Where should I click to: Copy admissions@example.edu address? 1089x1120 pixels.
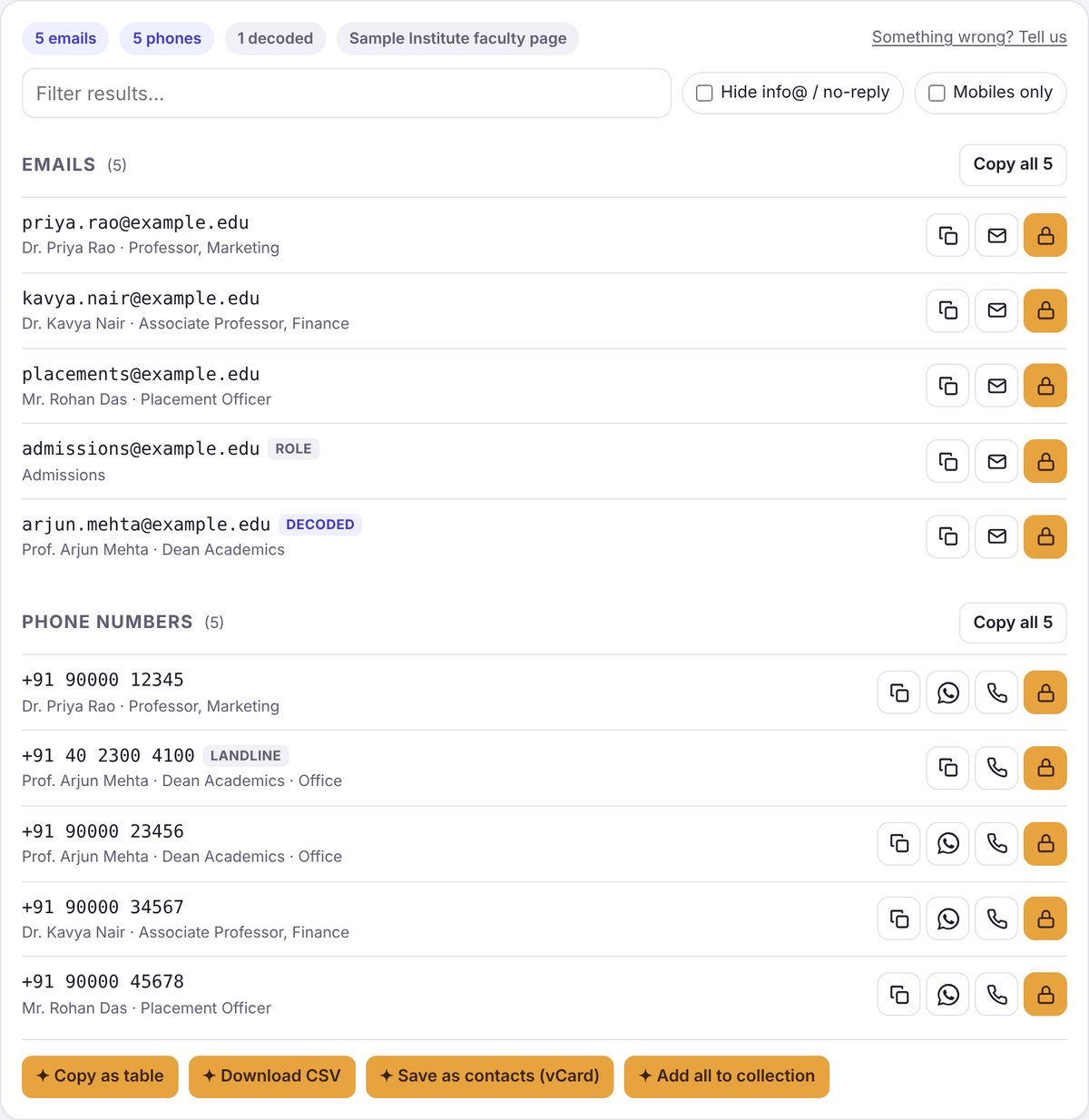(x=948, y=462)
